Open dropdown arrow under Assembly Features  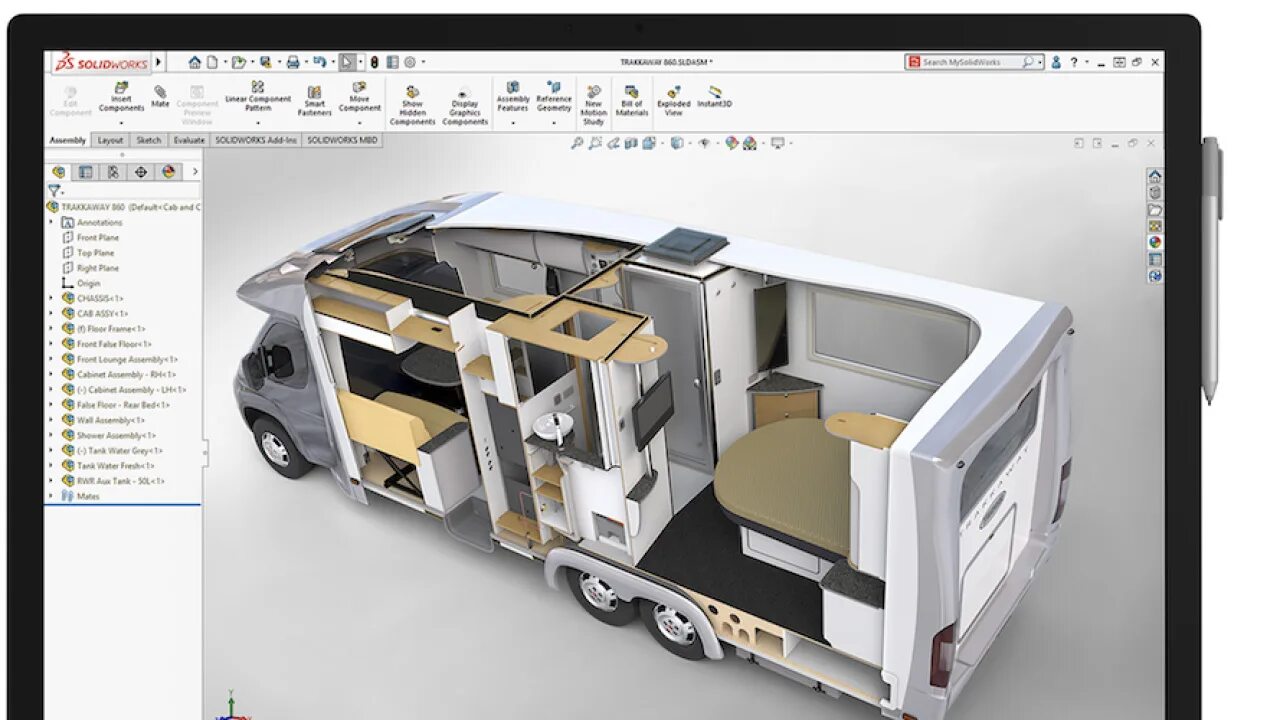tap(513, 123)
